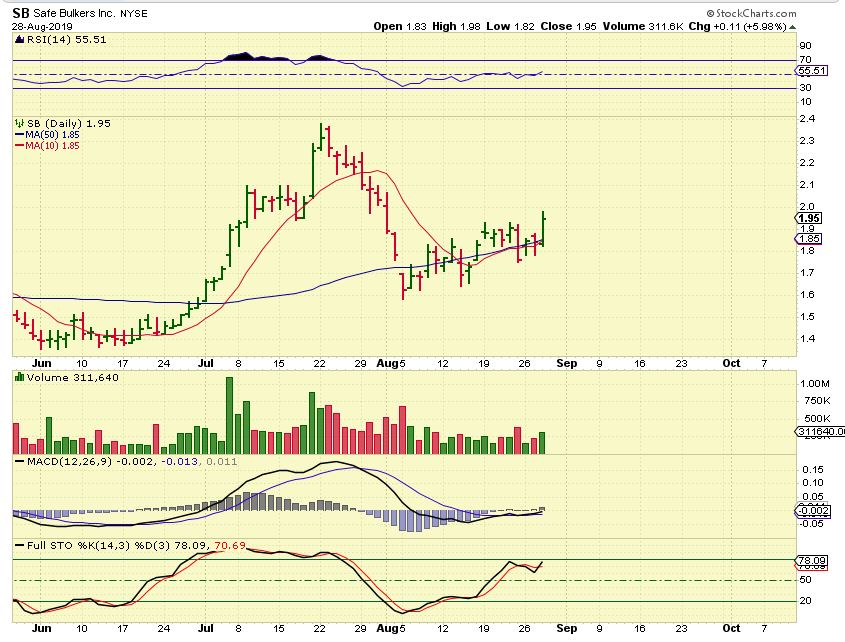Viewport: 845px width, 642px height.
Task: Click the 0.011 MACD histogram legend value
Action: pyautogui.click(x=221, y=462)
